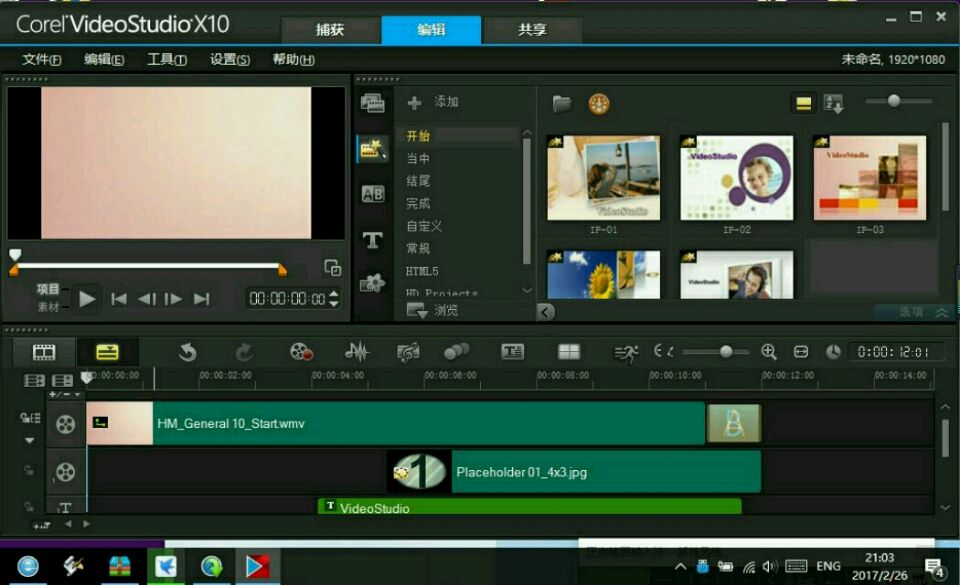Click the Redo arrow in timeline toolbar

tap(244, 352)
